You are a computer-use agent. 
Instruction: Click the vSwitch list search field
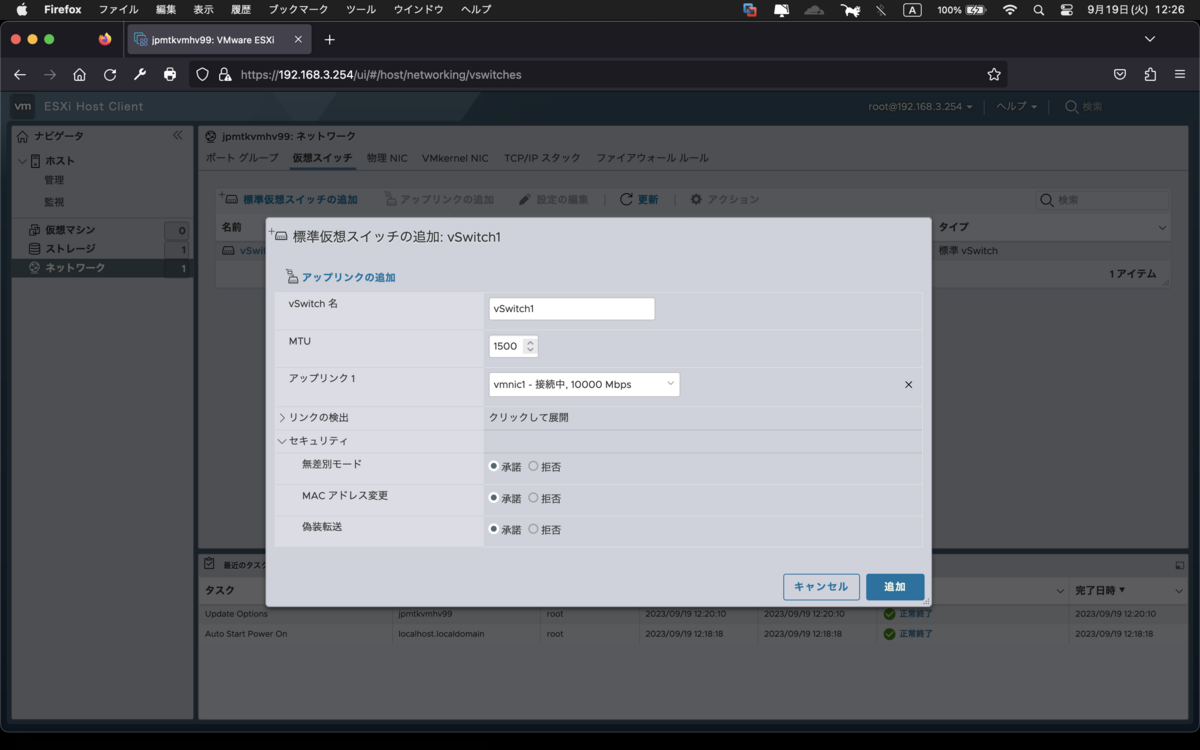1103,200
